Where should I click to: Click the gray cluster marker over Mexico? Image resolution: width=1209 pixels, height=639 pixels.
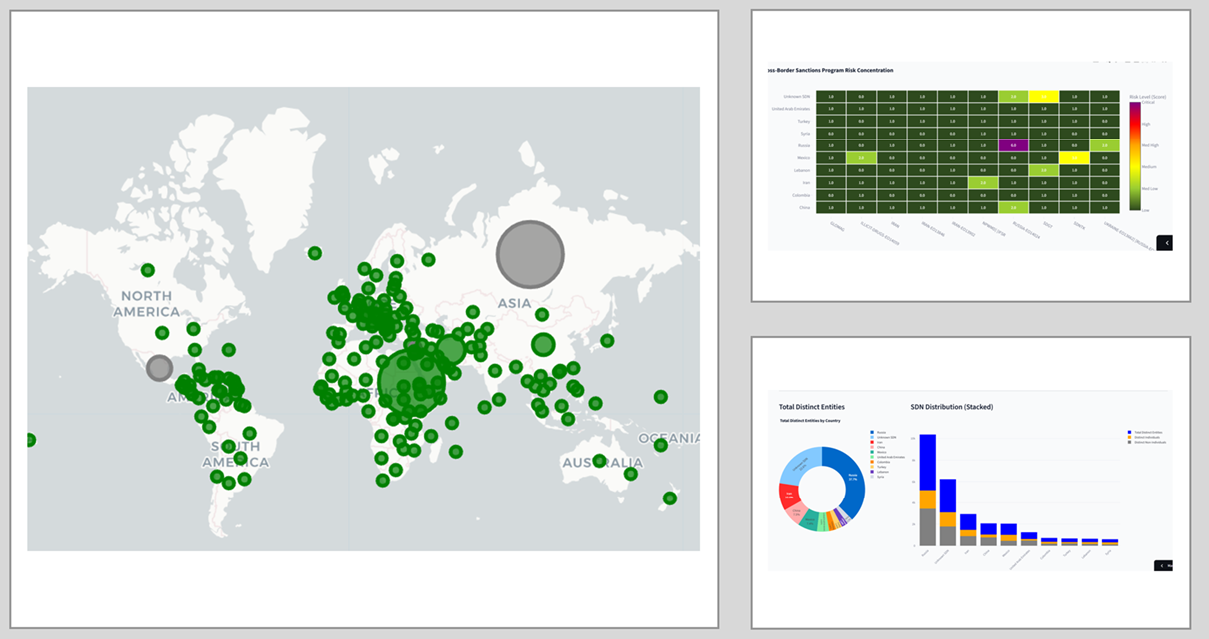(x=157, y=368)
